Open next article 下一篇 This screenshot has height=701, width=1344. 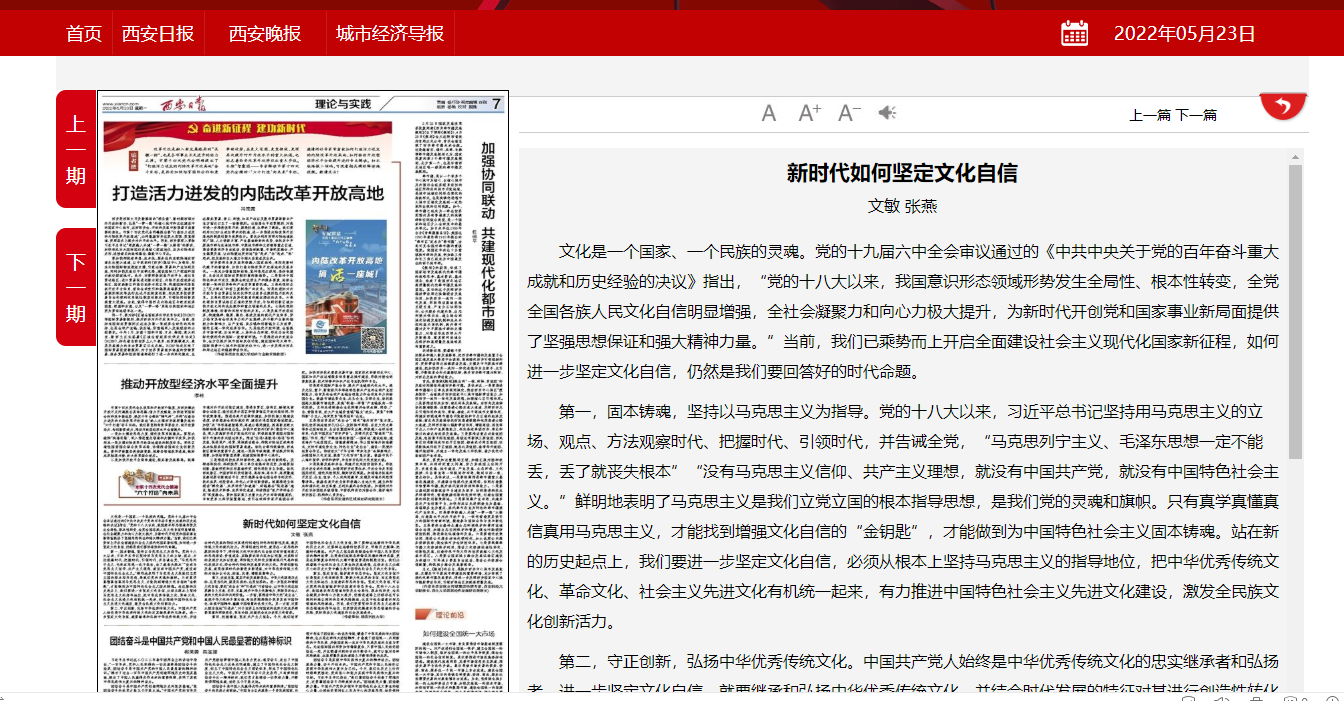pos(1196,115)
